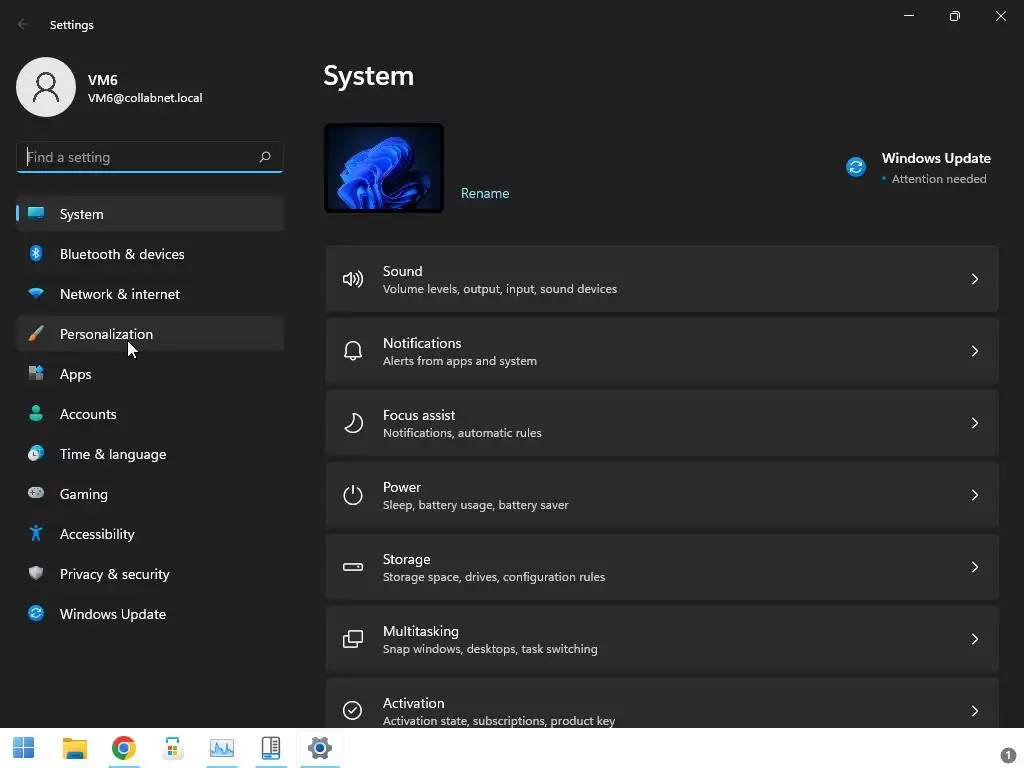Focus the Find a setting field
Viewport: 1024px width, 768px height.
150,157
